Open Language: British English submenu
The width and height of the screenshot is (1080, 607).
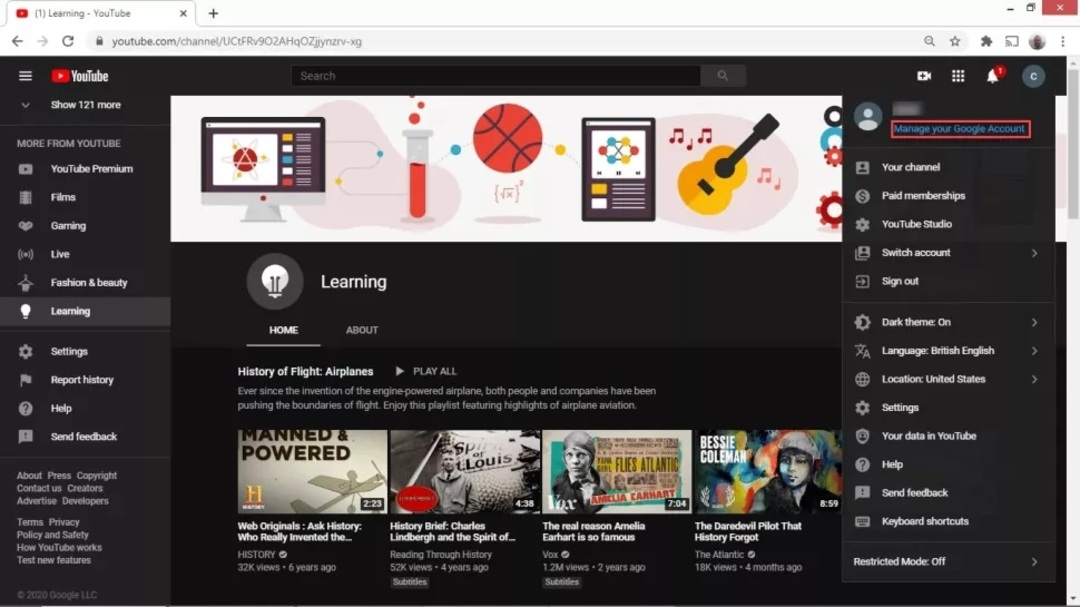[x=948, y=351]
